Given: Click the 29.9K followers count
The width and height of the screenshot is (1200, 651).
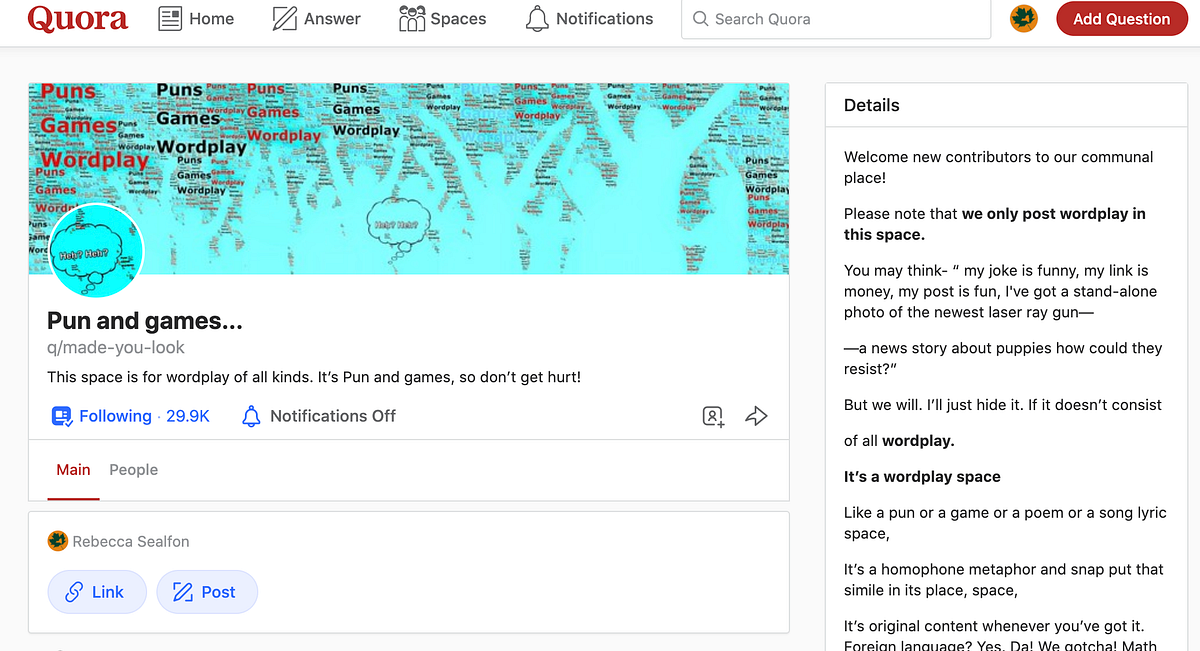Looking at the screenshot, I should (188, 416).
